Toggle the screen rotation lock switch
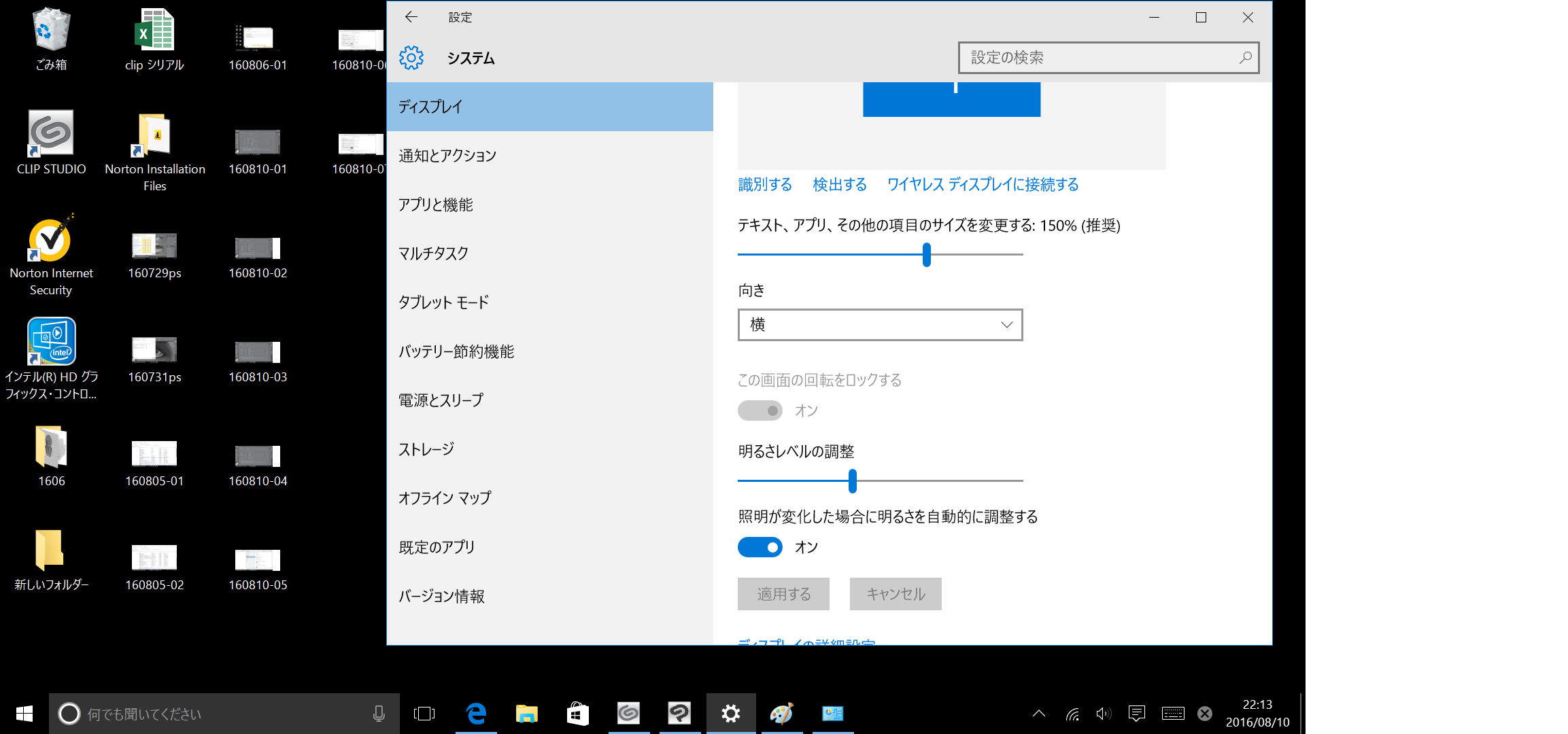The image size is (1568, 734). click(x=760, y=410)
